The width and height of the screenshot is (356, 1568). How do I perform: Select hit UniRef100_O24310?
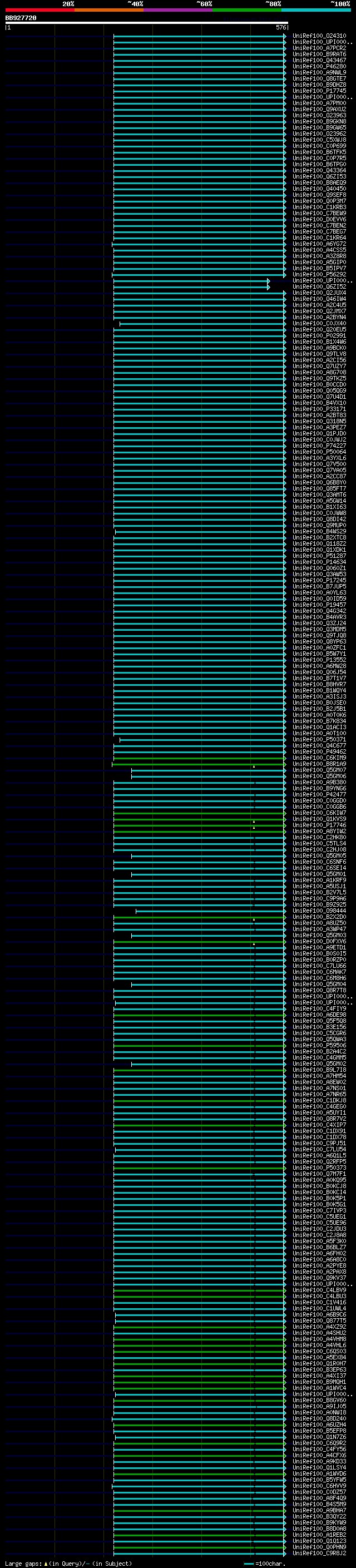(319, 36)
